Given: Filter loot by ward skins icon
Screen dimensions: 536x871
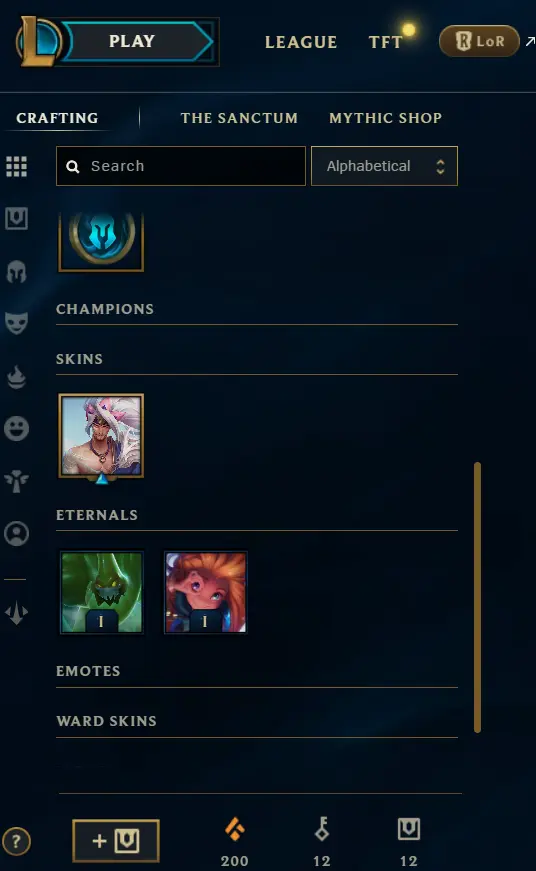Looking at the screenshot, I should click(x=17, y=480).
